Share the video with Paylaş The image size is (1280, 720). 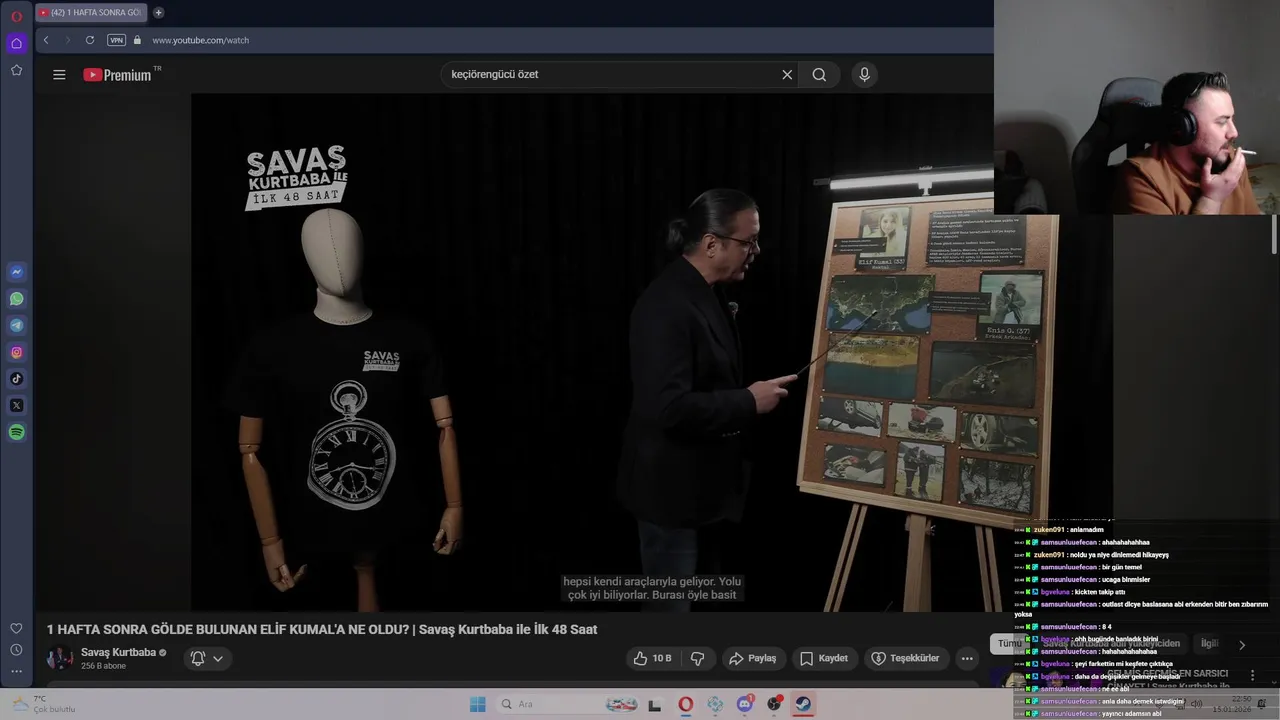point(752,658)
